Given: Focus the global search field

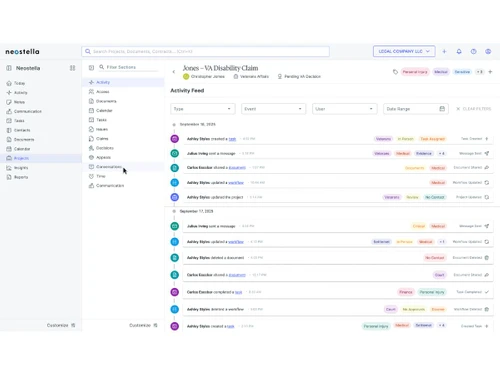Looking at the screenshot, I should tap(205, 51).
